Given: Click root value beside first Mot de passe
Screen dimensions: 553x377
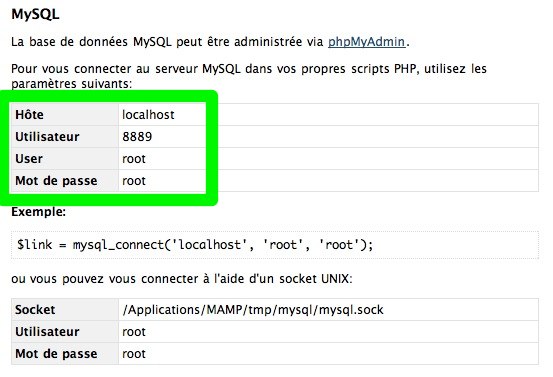Looking at the screenshot, I should 134,181.
